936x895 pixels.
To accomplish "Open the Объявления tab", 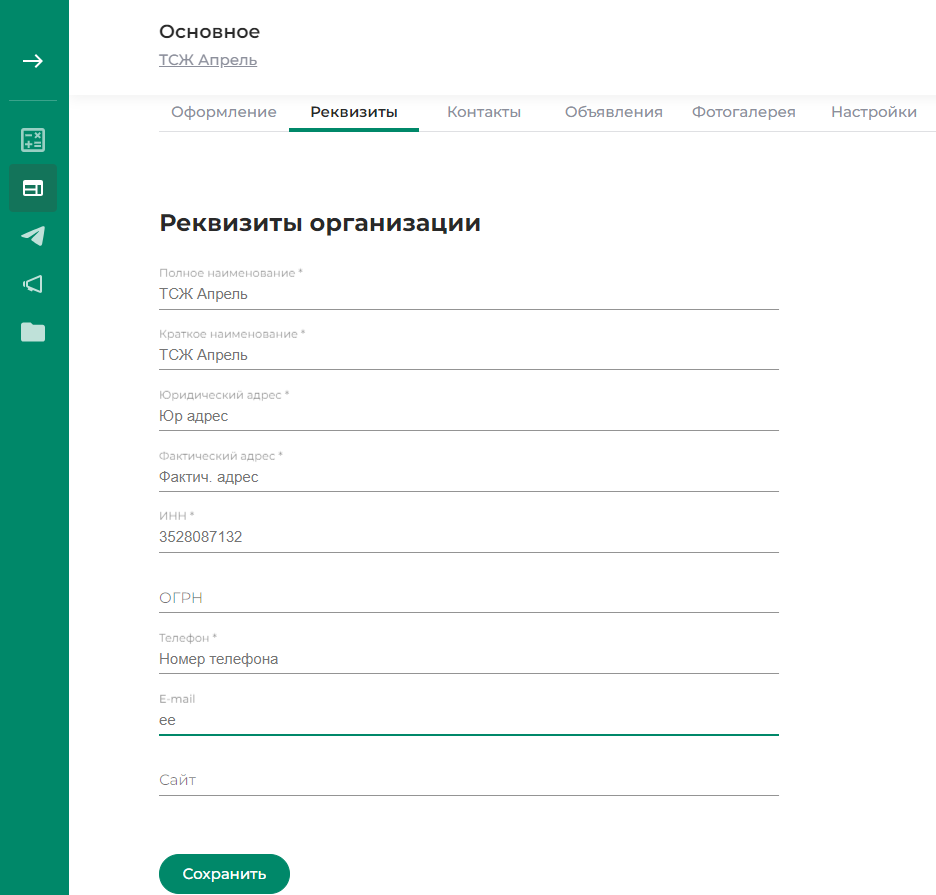I will click(x=614, y=112).
